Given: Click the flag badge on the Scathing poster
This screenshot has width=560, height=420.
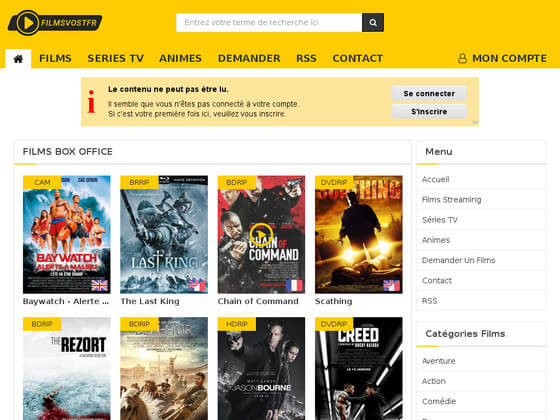Looking at the screenshot, I should (x=391, y=285).
